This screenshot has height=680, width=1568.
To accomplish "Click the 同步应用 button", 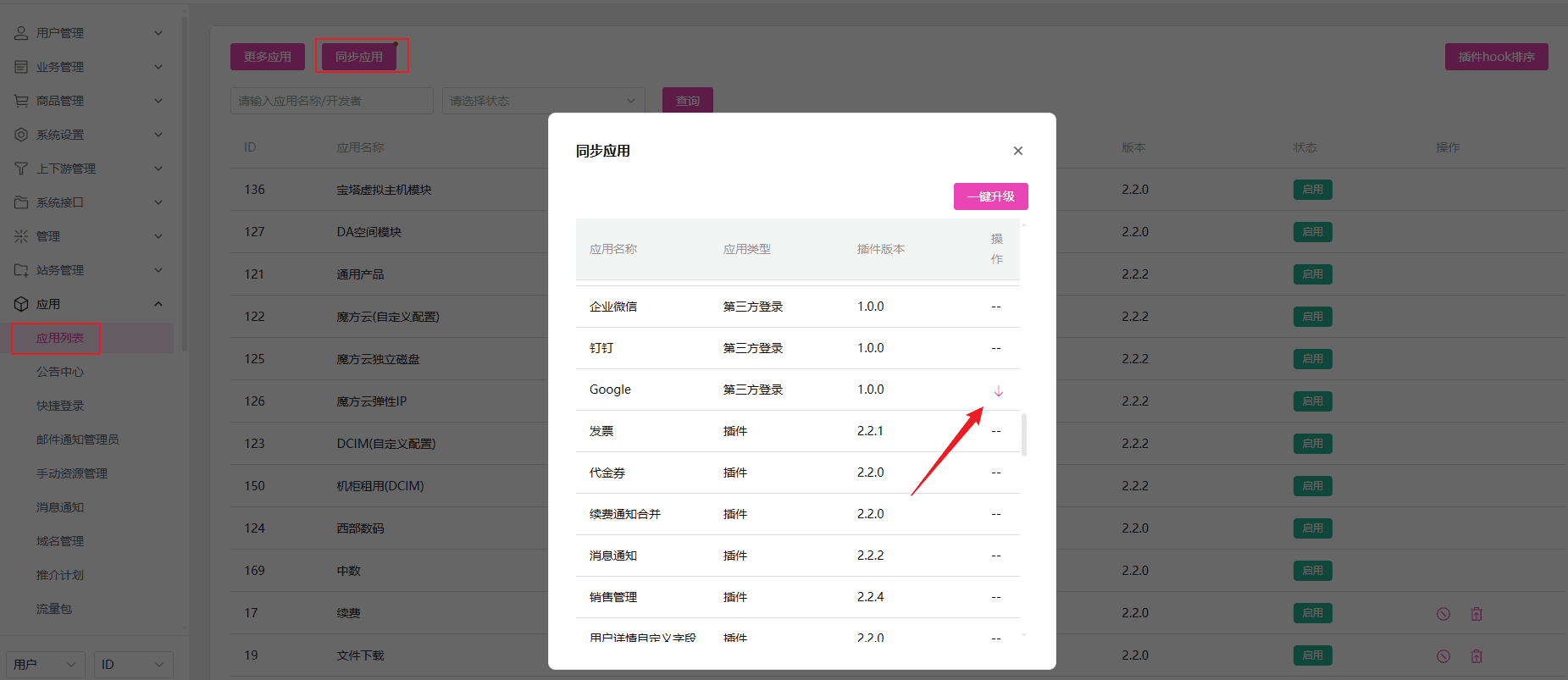I will tap(359, 57).
